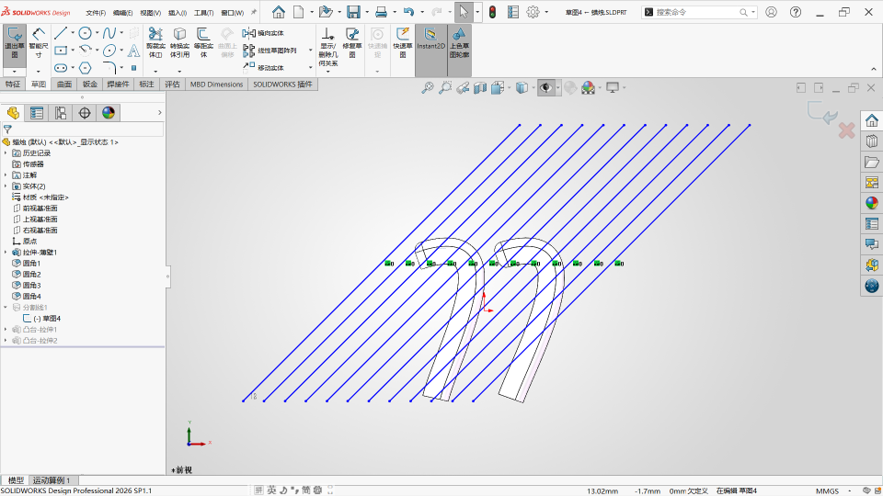Viewport: 883px width, 496px height.
Task: Open Save options dropdown arrow
Action: coord(367,12)
